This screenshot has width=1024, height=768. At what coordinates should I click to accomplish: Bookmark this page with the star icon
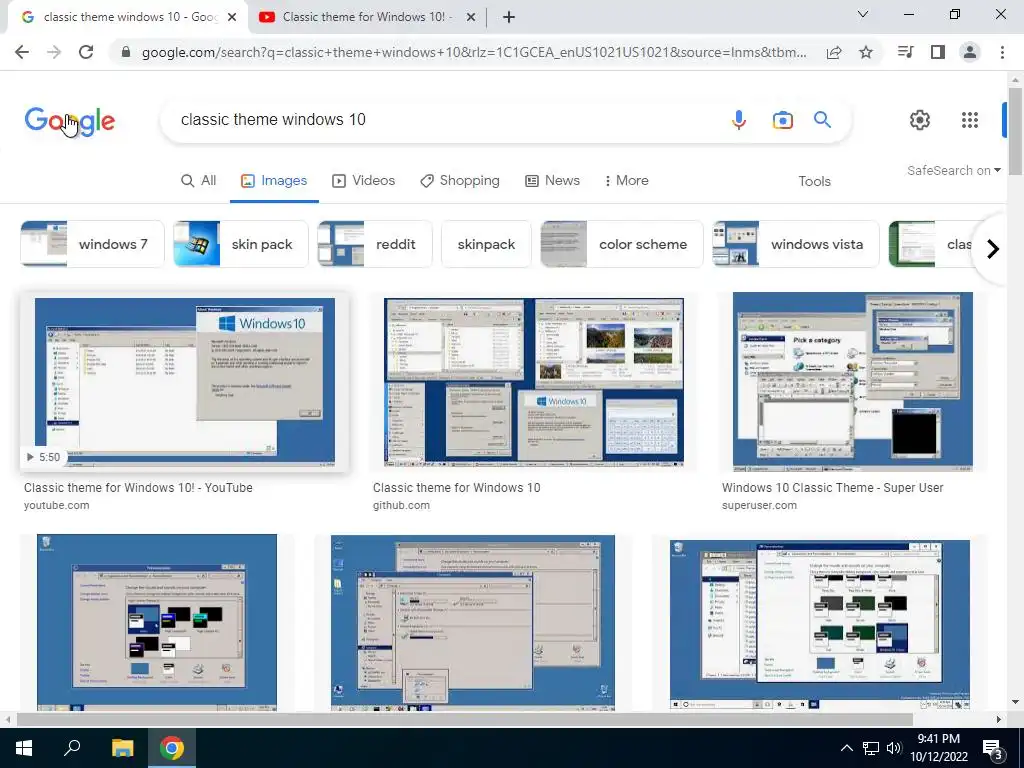click(866, 52)
